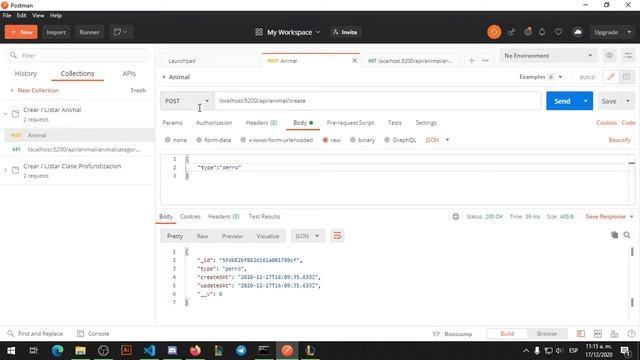Screen dimensions: 640x360
Task: Expand Crear / Listar Clase Profundizacion collection
Action: tap(5, 170)
